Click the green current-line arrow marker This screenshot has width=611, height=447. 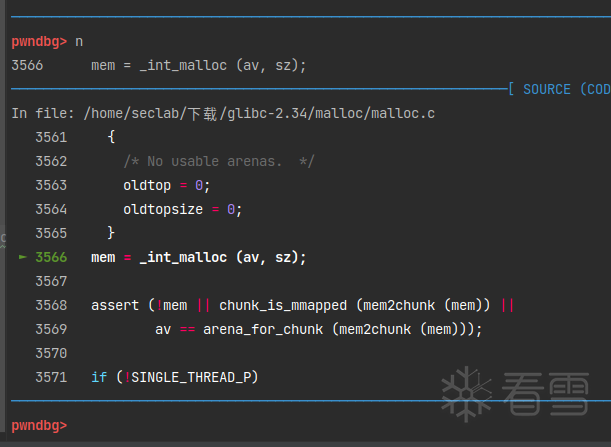pos(23,257)
